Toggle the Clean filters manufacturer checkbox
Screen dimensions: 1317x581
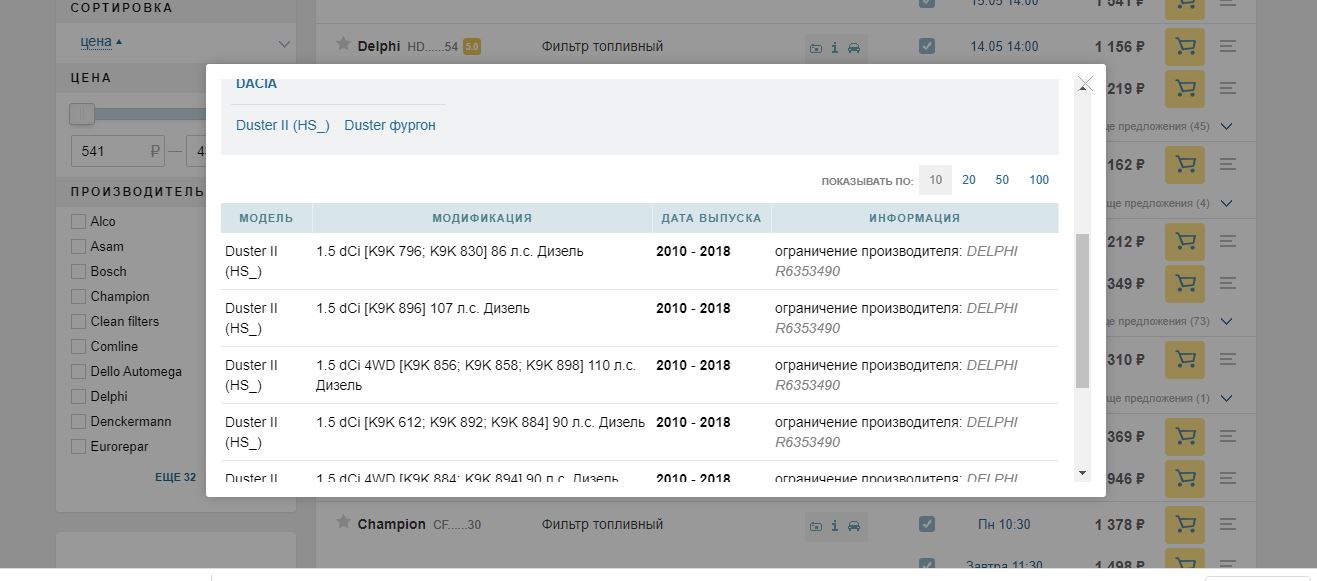[x=78, y=321]
